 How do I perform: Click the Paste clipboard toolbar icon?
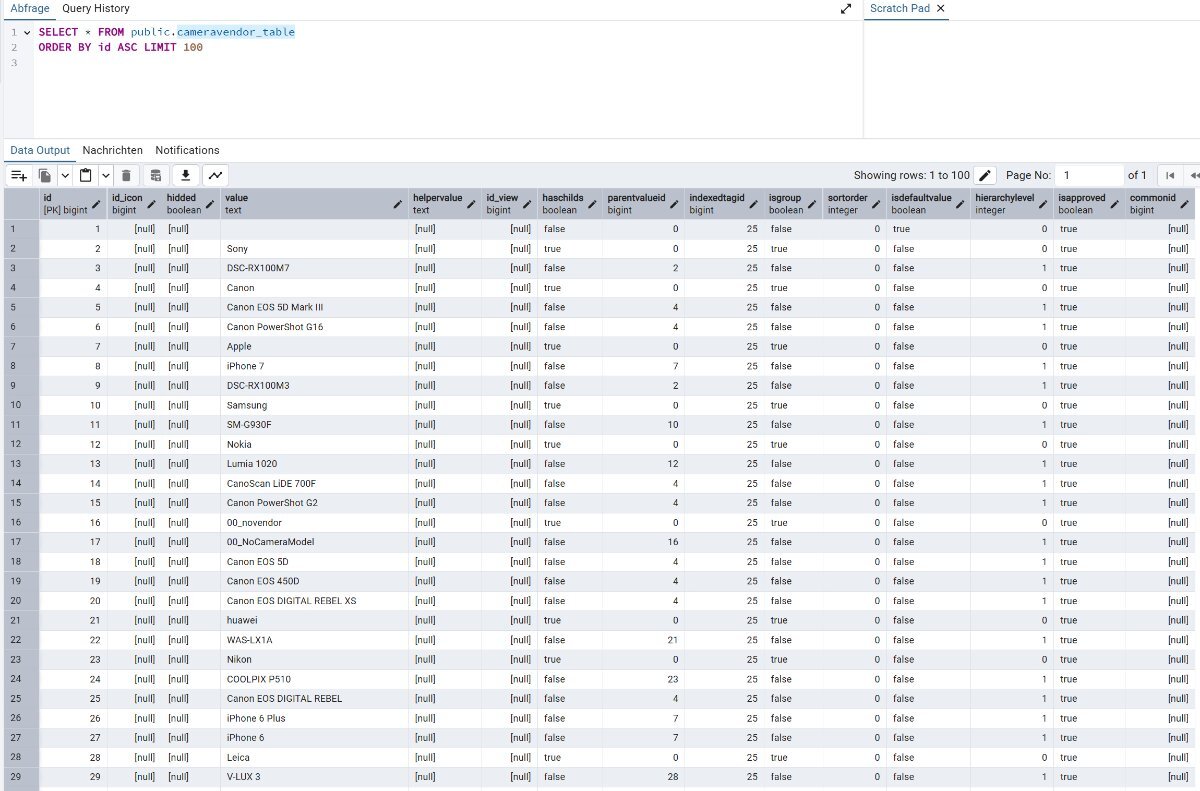click(86, 175)
